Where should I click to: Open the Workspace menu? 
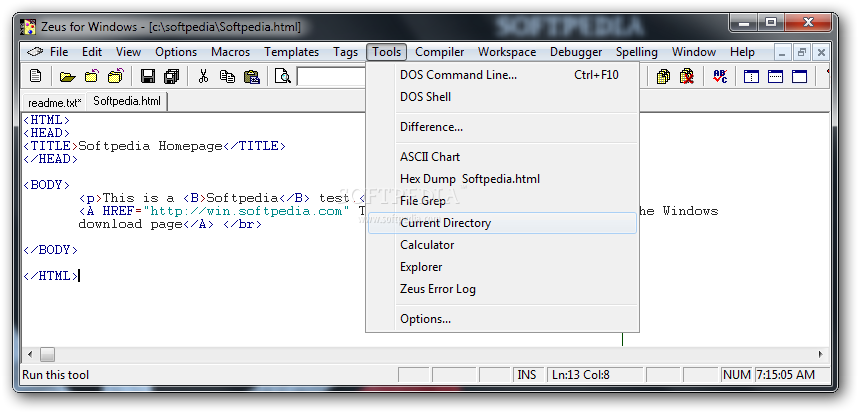(507, 52)
